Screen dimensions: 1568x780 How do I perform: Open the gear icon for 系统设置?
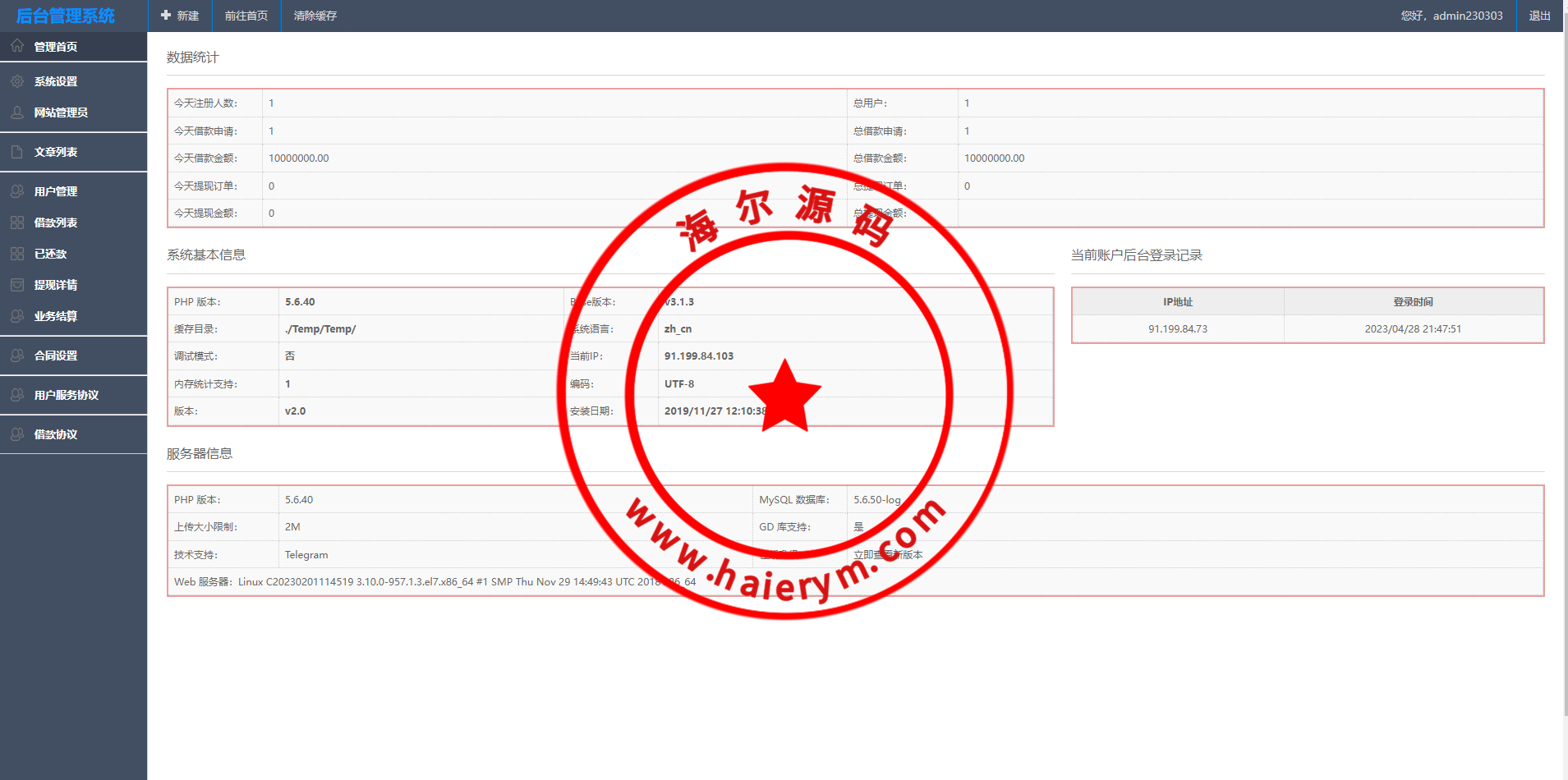[17, 81]
